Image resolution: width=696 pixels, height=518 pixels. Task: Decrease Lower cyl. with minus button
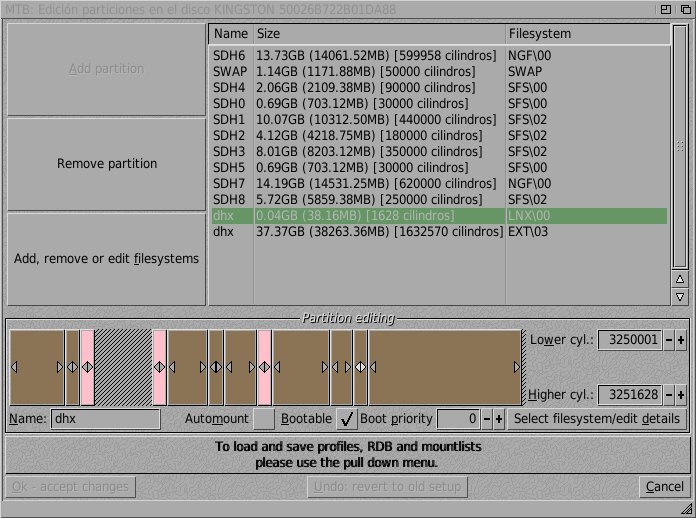tap(669, 340)
